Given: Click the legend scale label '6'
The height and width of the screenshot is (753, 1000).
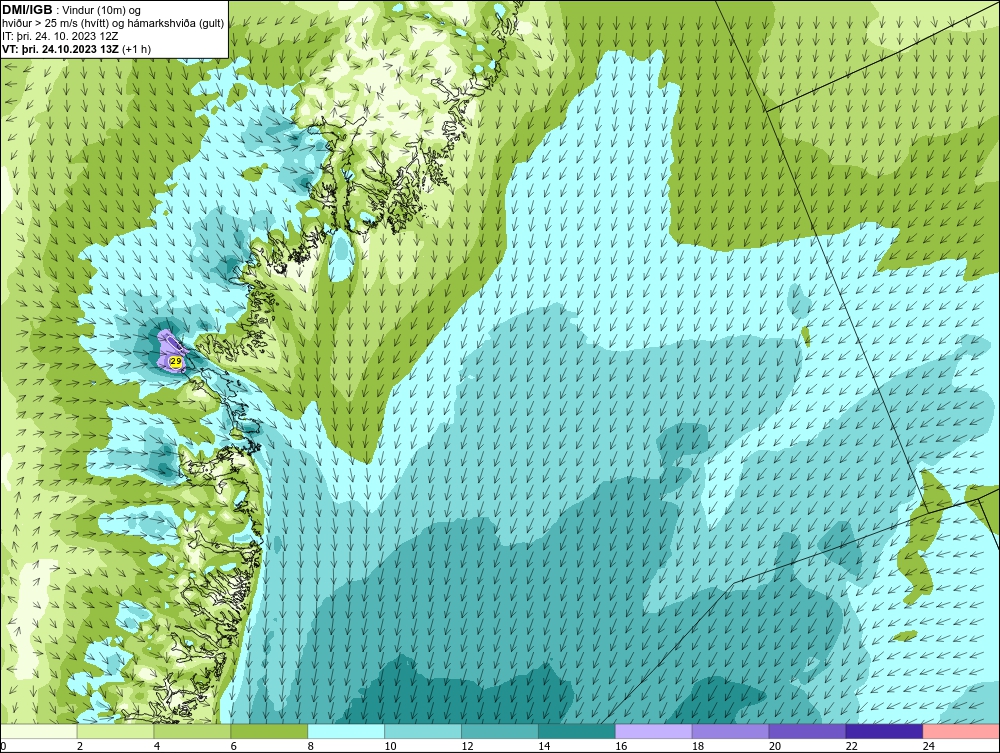Looking at the screenshot, I should coord(233,746).
